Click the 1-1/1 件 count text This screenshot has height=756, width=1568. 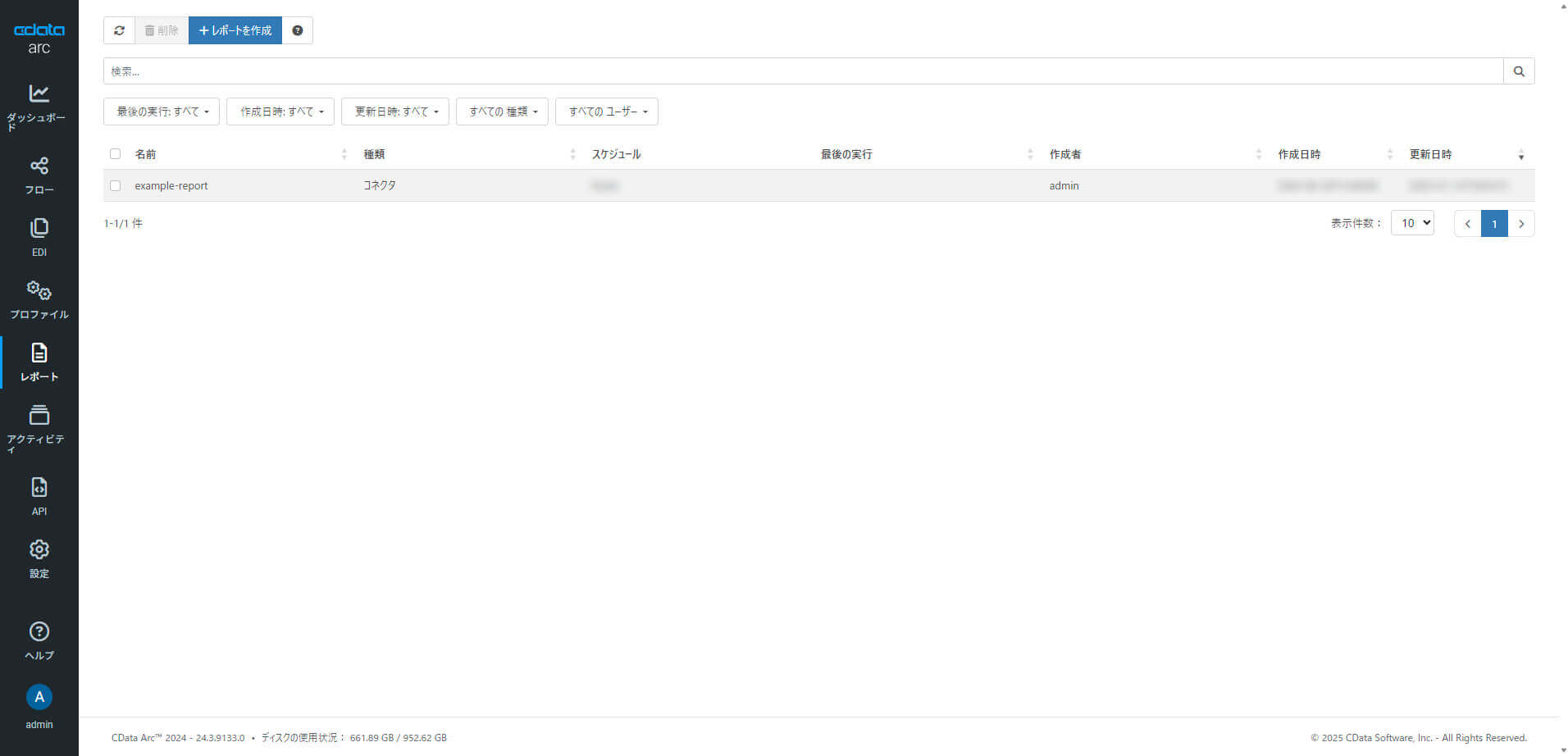123,223
